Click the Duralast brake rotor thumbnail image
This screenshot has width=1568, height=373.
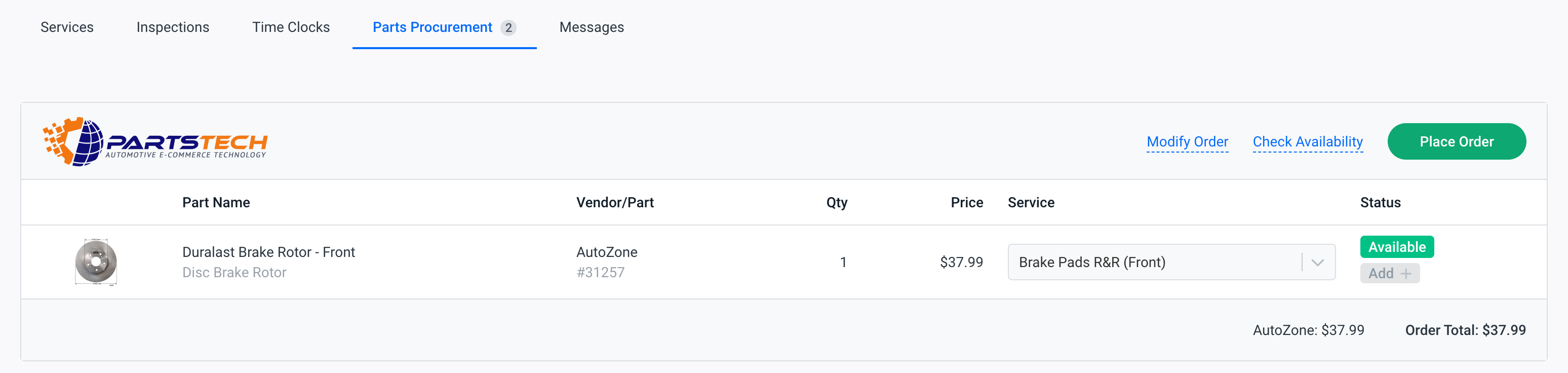97,262
